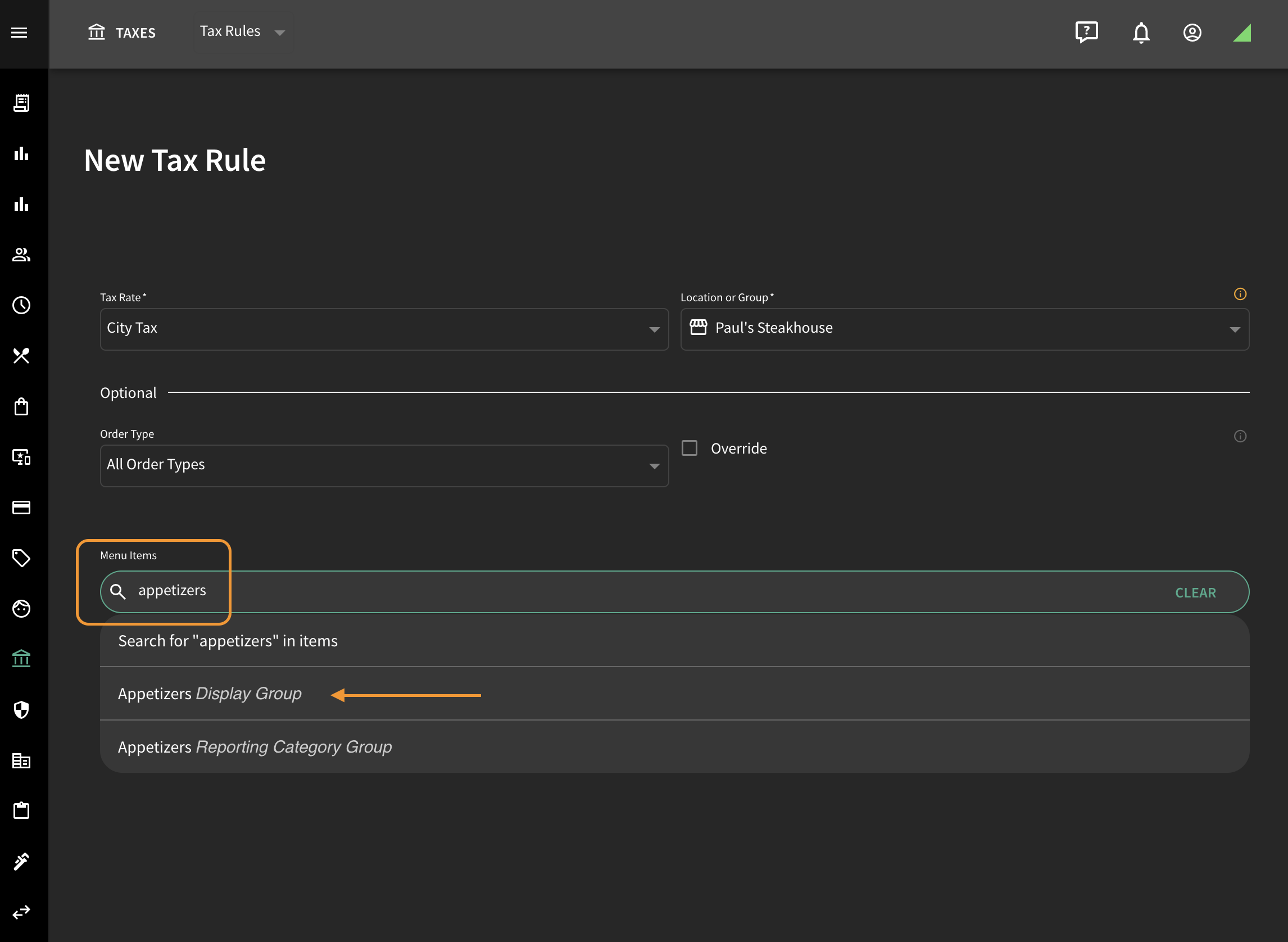The height and width of the screenshot is (942, 1288).
Task: Open the shield security sidebar icon
Action: [21, 709]
